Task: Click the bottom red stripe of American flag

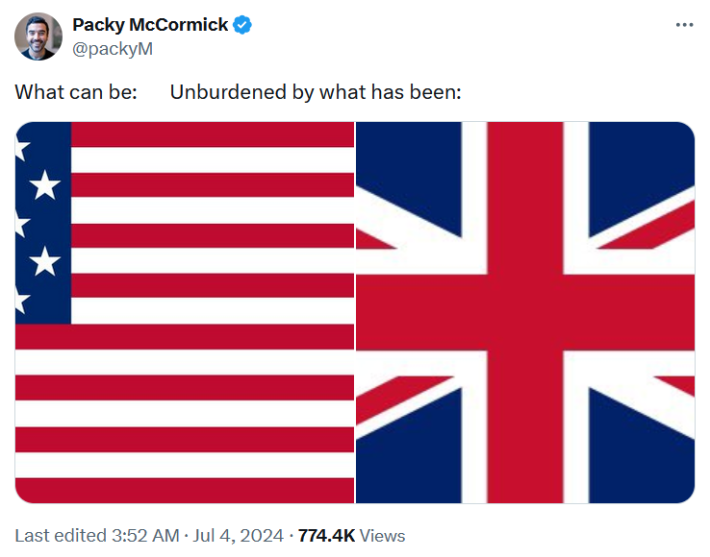Action: click(x=185, y=490)
